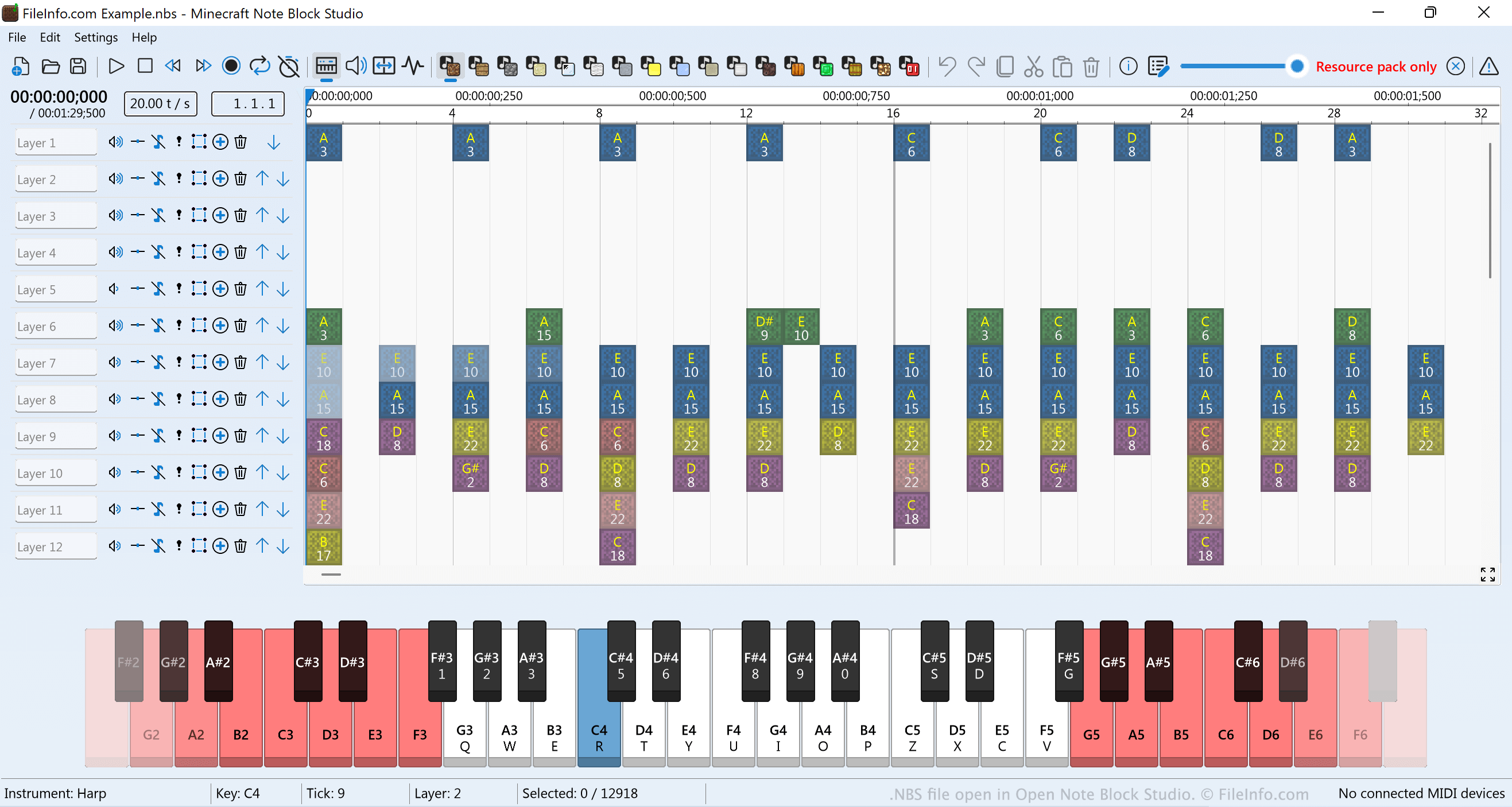Click the fullscreen expand icon in editor

point(1487,575)
